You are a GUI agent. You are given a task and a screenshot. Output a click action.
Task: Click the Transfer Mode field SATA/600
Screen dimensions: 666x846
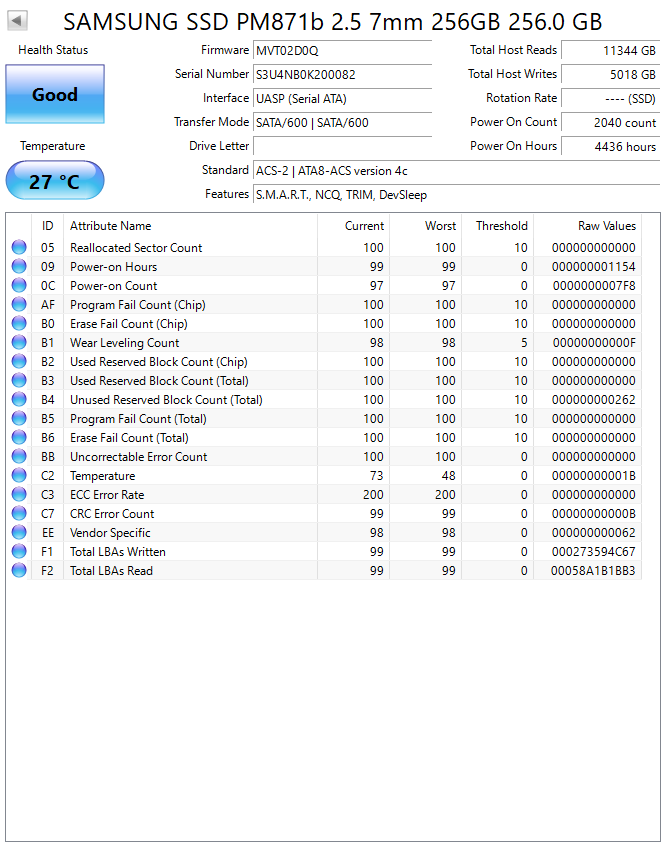pos(342,122)
